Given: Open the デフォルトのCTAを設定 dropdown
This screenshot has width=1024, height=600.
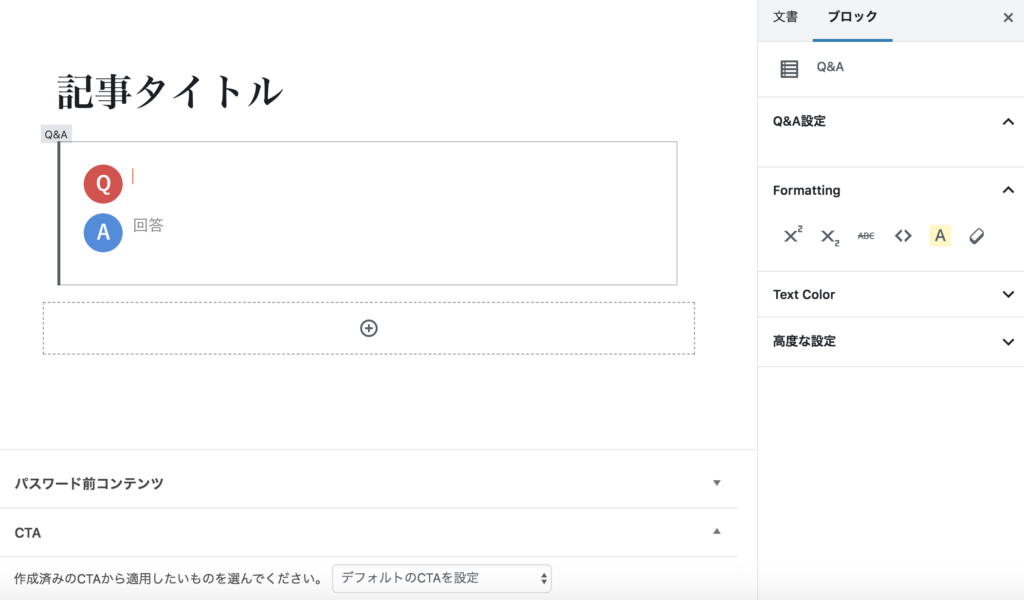Looking at the screenshot, I should tap(442, 578).
